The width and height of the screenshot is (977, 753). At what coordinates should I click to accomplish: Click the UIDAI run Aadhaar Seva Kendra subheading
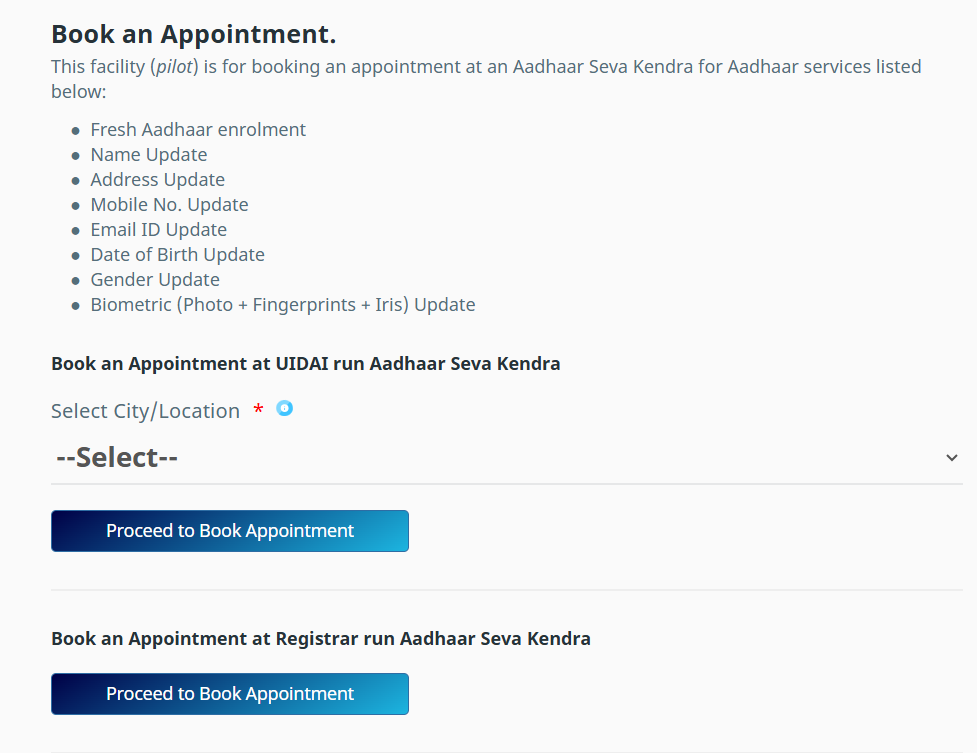(305, 363)
